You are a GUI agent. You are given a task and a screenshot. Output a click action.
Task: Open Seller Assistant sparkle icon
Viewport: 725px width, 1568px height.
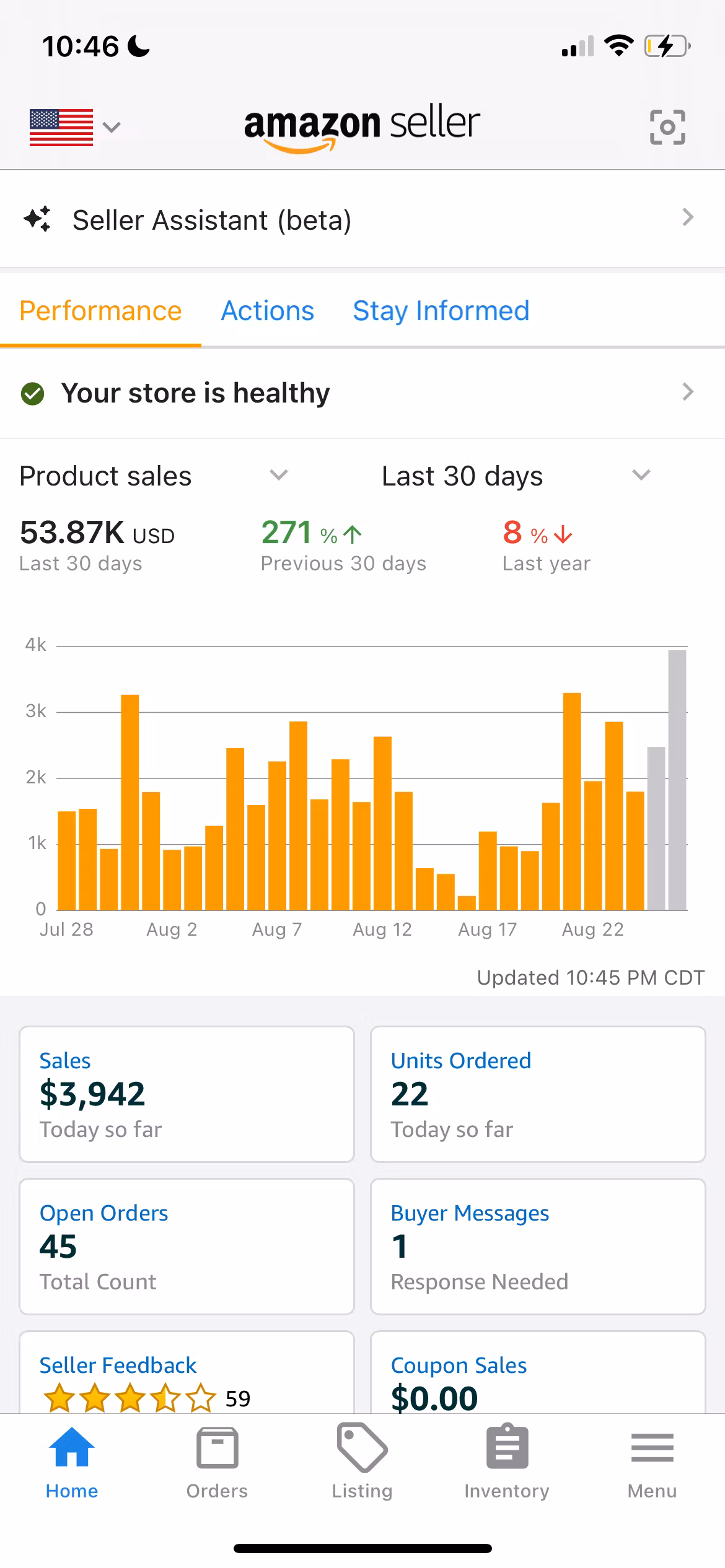point(37,219)
